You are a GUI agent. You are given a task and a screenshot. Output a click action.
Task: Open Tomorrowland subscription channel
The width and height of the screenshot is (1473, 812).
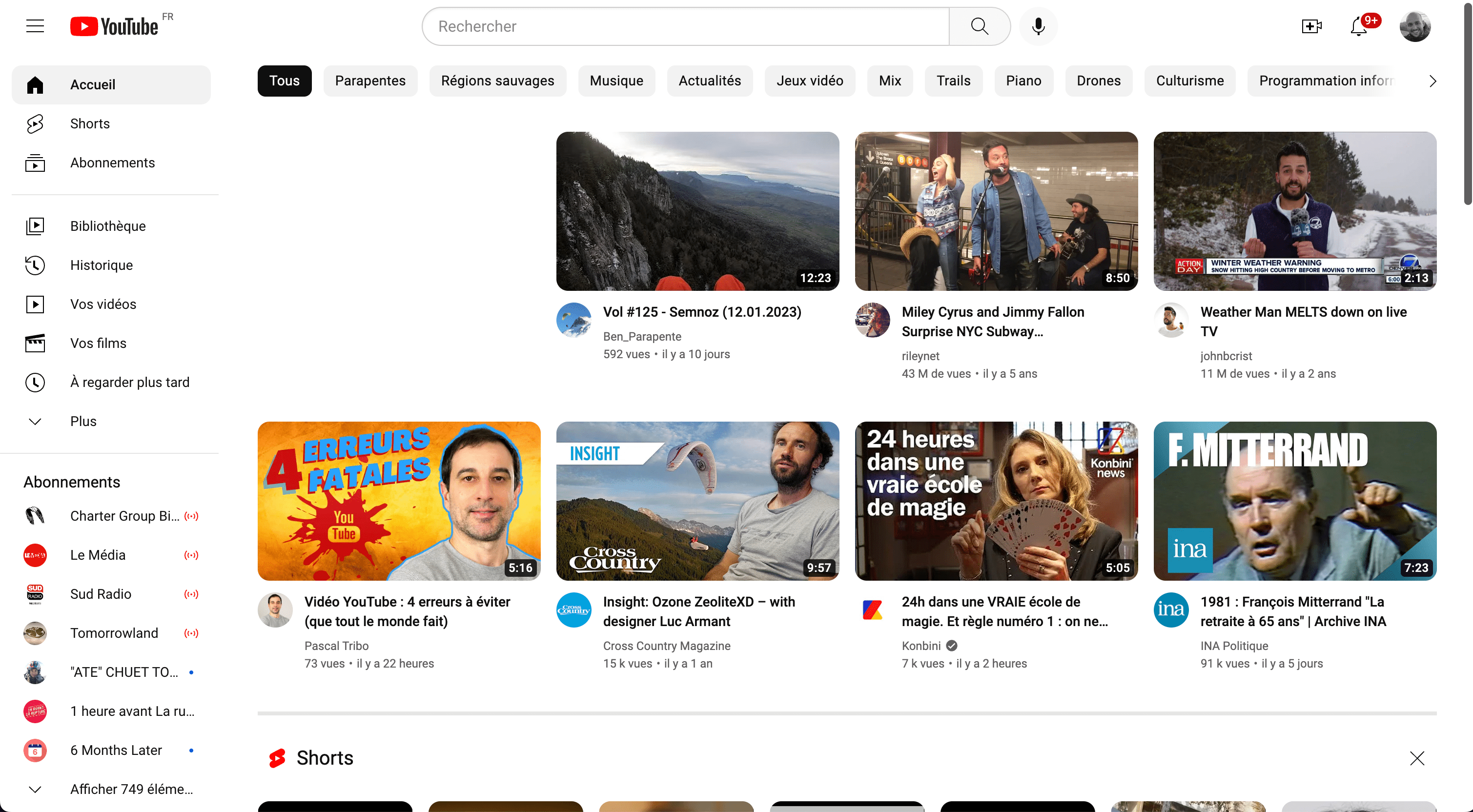click(x=114, y=632)
